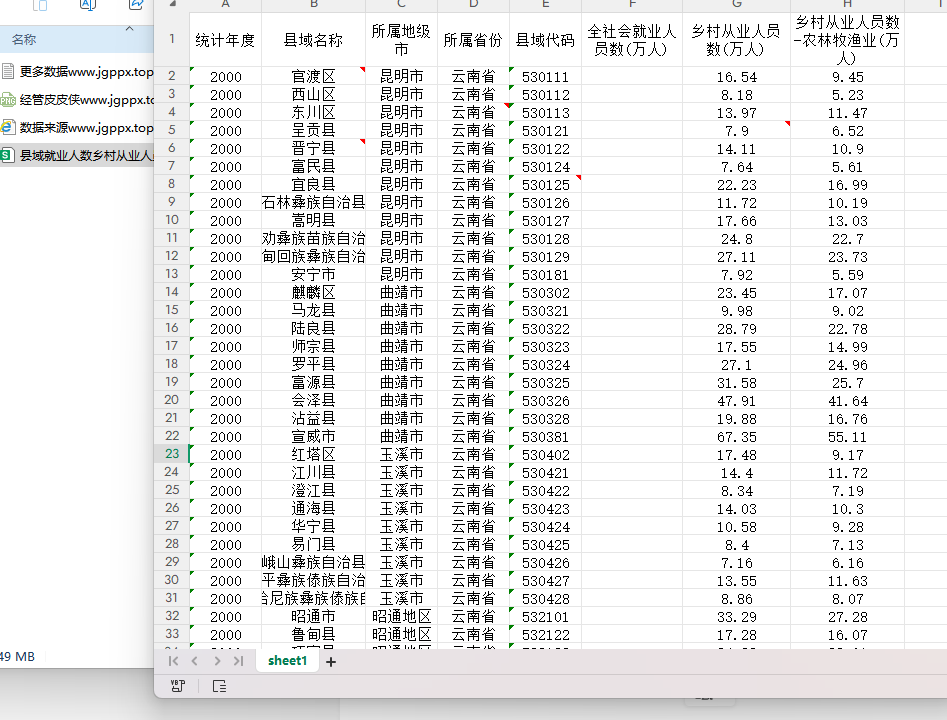Screen dimensions: 947x720
Task: Click cell 峨山彝族自治县
Action: pyautogui.click(x=313, y=562)
